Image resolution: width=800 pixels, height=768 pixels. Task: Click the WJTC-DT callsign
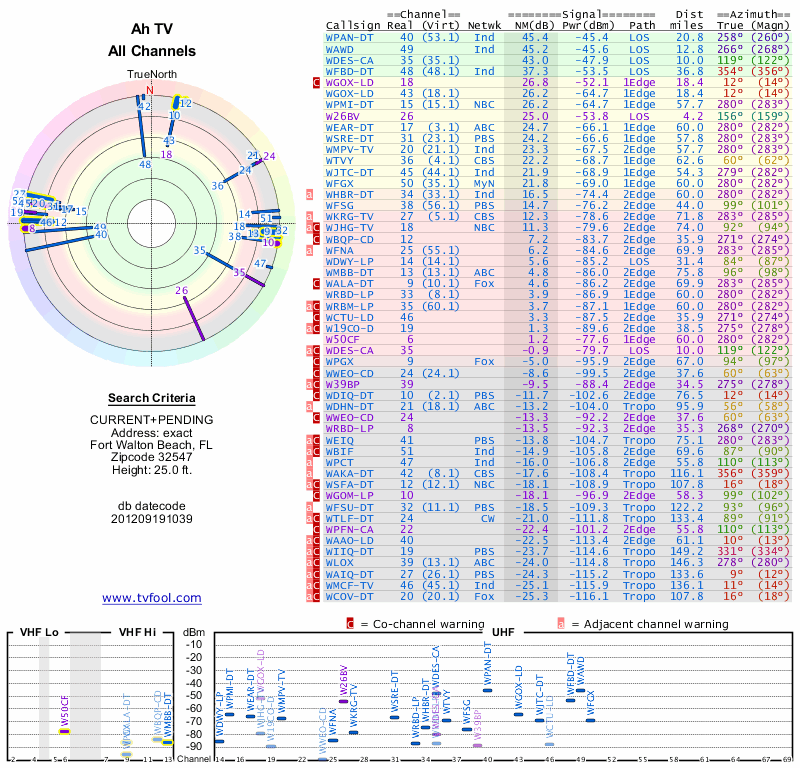[349, 172]
